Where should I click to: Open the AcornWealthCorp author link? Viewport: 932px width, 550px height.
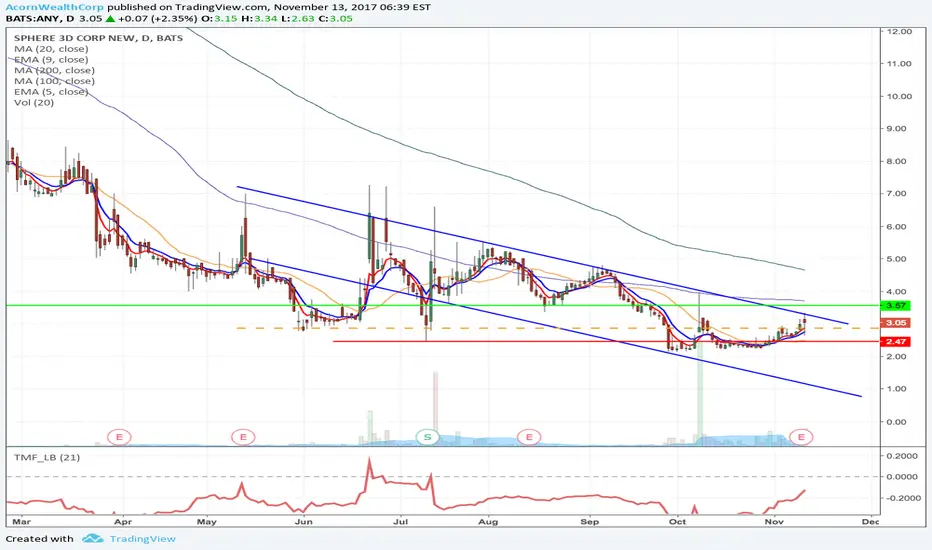55,7
